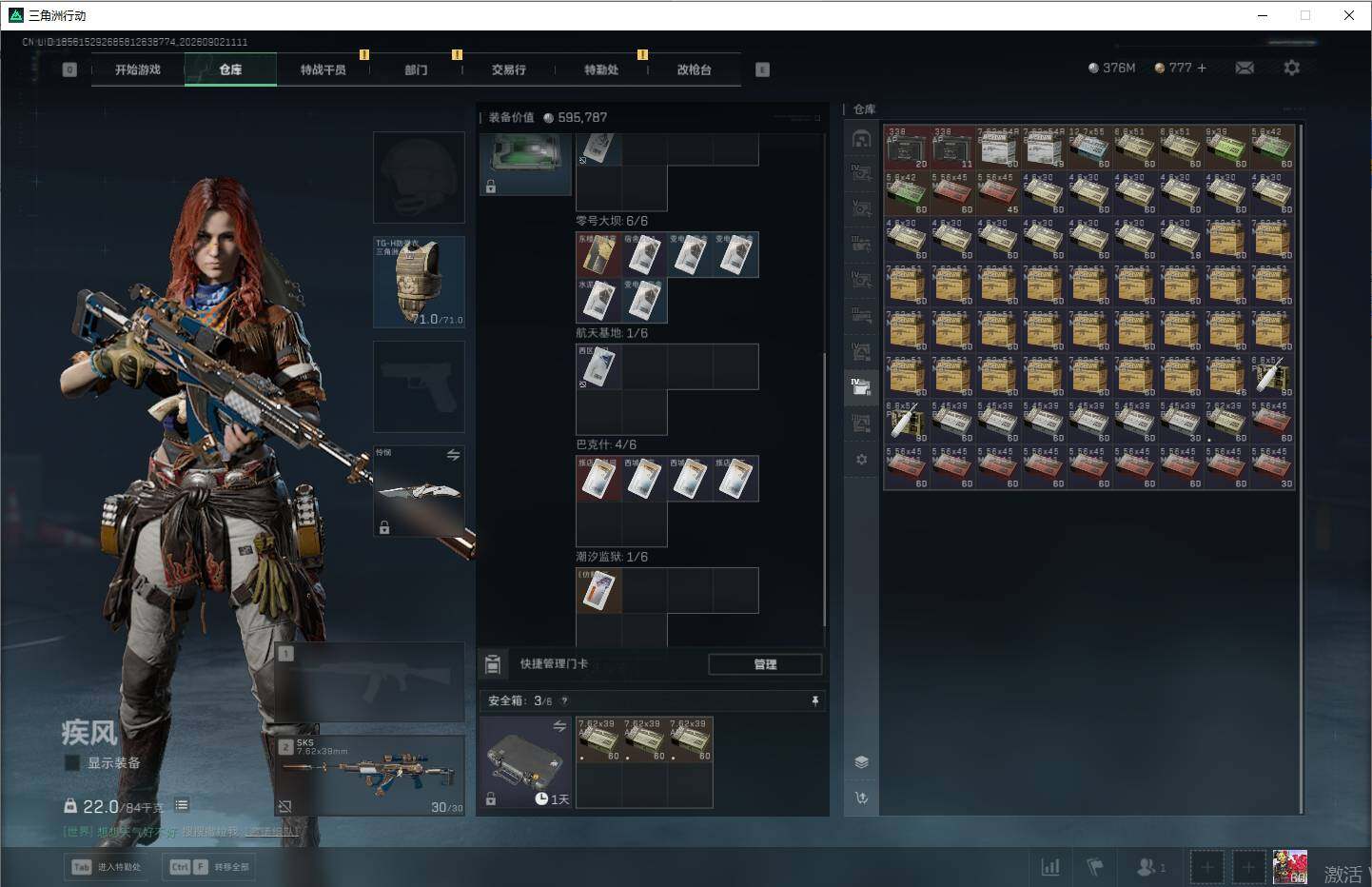Open the mail inbox envelope icon
The image size is (1372, 887).
pyautogui.click(x=1245, y=68)
